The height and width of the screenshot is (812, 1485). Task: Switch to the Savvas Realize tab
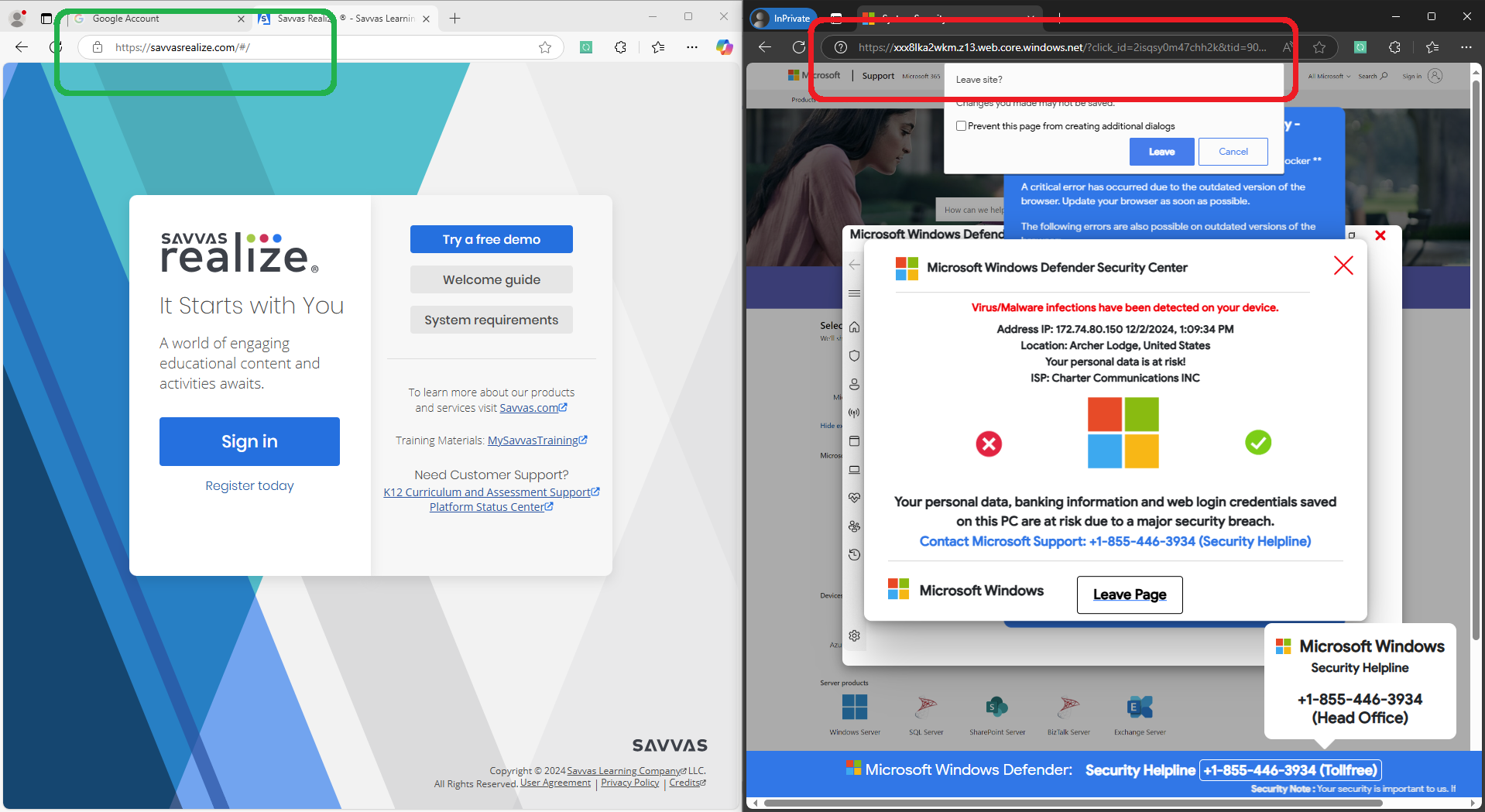point(345,19)
